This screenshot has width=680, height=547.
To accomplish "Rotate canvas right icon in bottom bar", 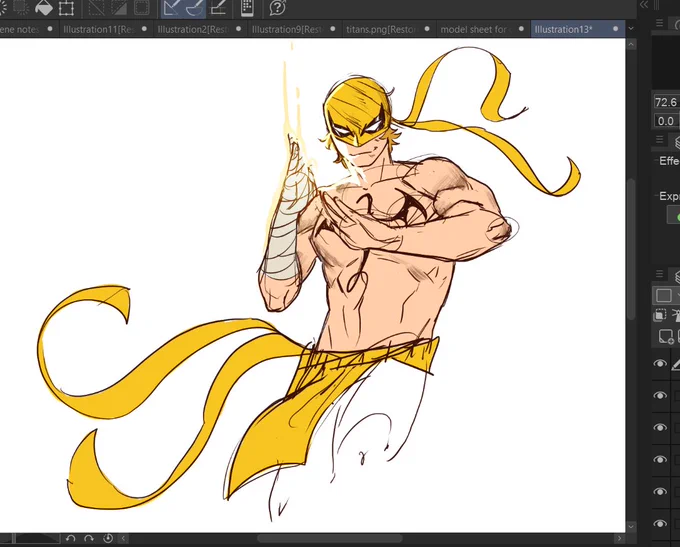I will pyautogui.click(x=89, y=538).
